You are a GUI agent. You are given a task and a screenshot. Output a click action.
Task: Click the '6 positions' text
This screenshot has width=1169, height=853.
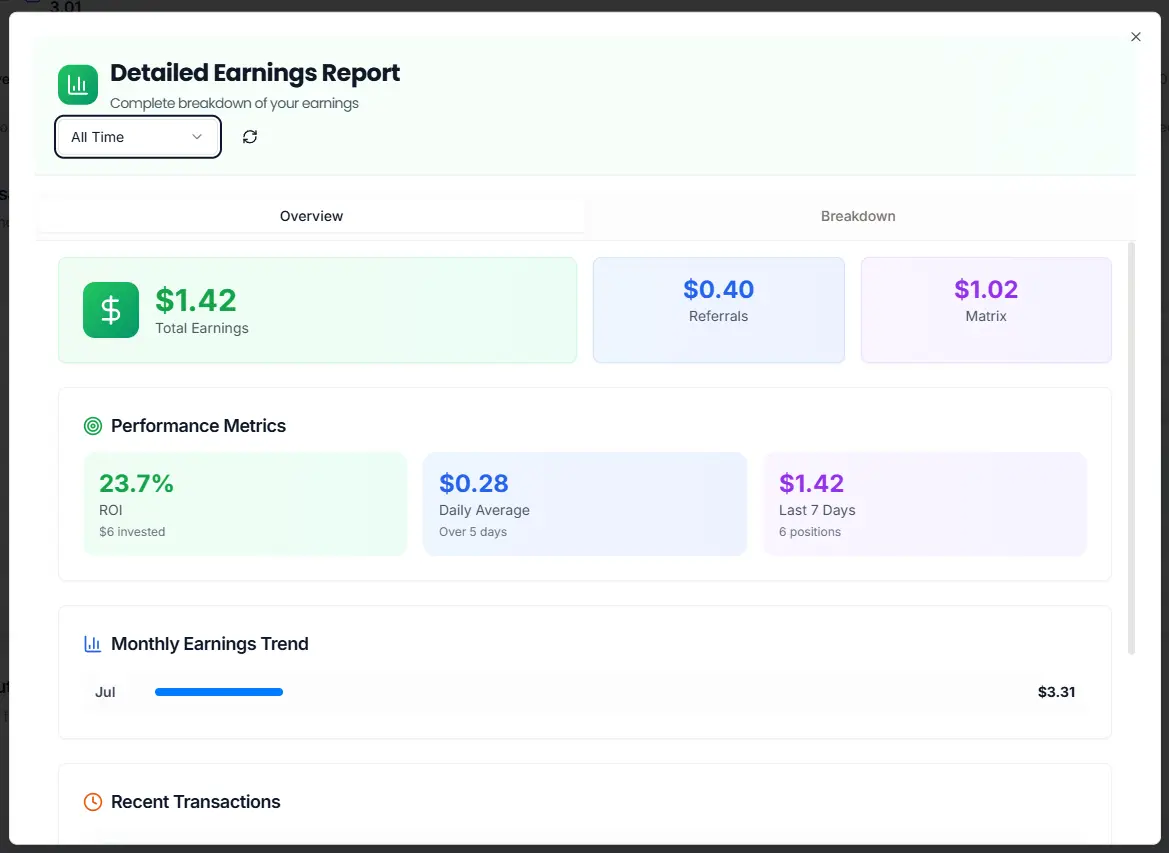click(810, 532)
